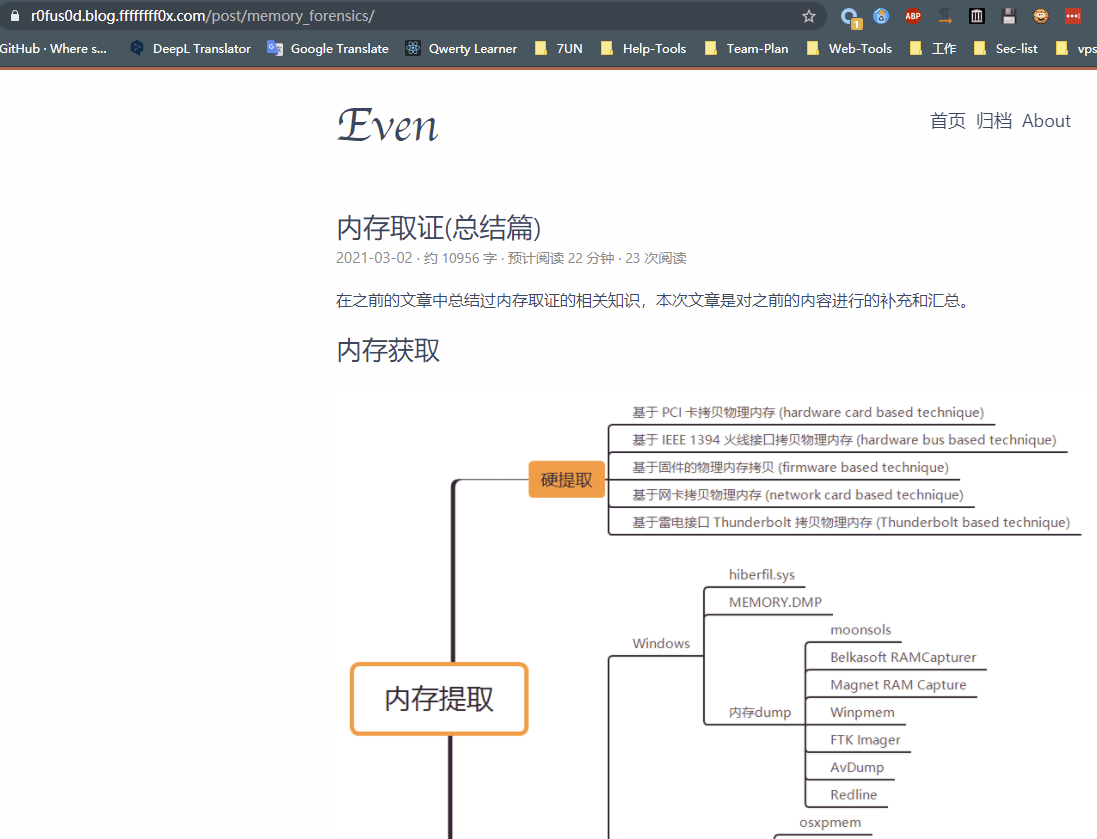Click the museum building extension icon
Image resolution: width=1097 pixels, height=839 pixels.
[977, 16]
